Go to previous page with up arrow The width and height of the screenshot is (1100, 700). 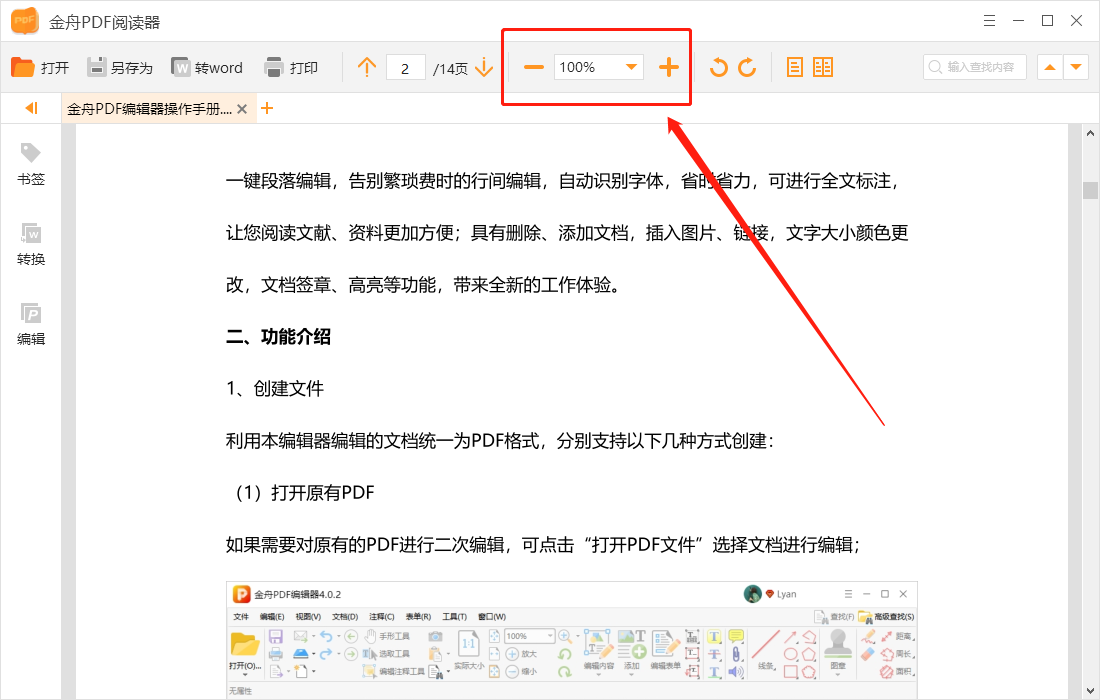(x=366, y=67)
